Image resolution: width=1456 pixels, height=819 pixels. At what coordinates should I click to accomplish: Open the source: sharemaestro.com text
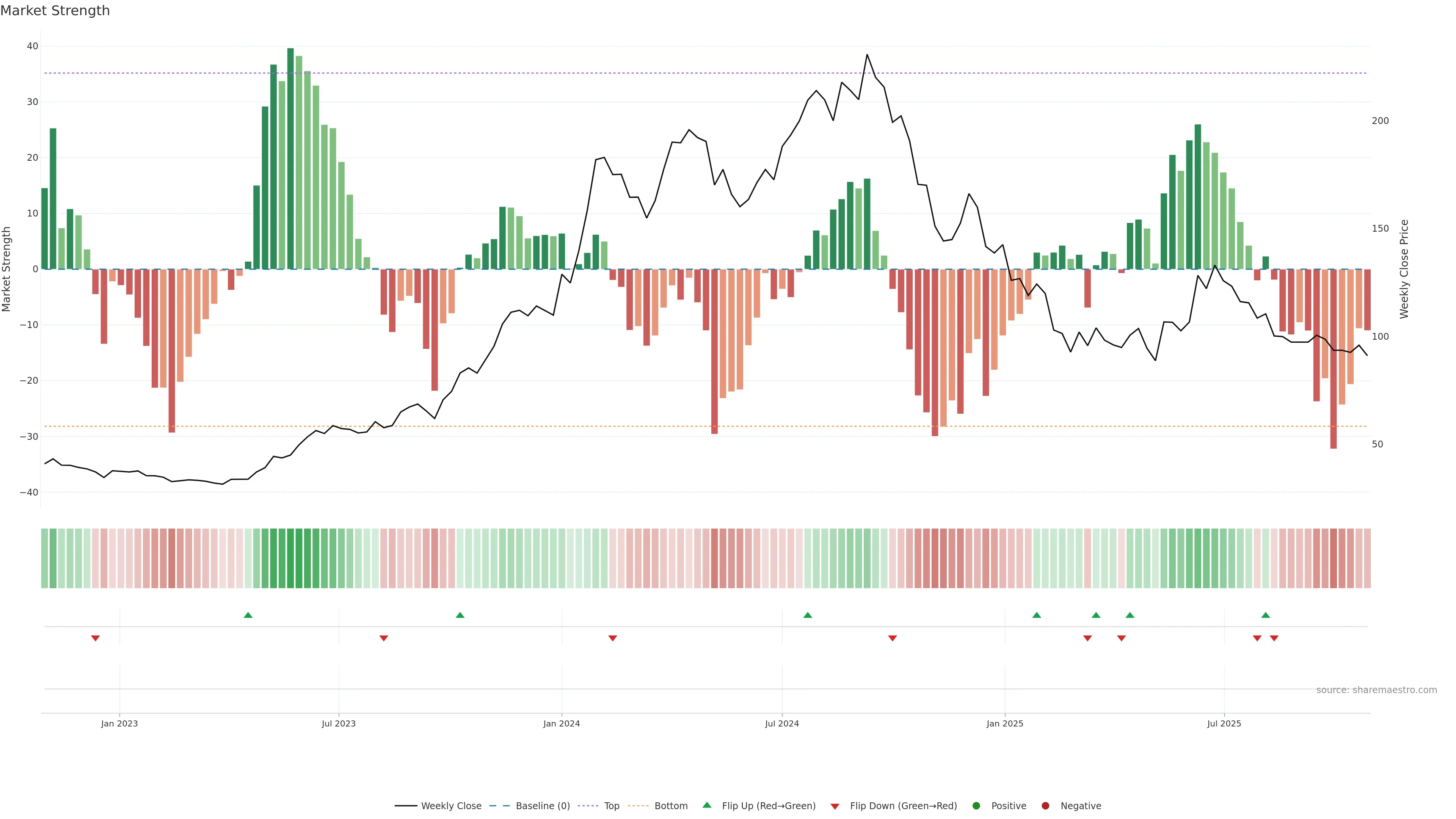(1376, 690)
